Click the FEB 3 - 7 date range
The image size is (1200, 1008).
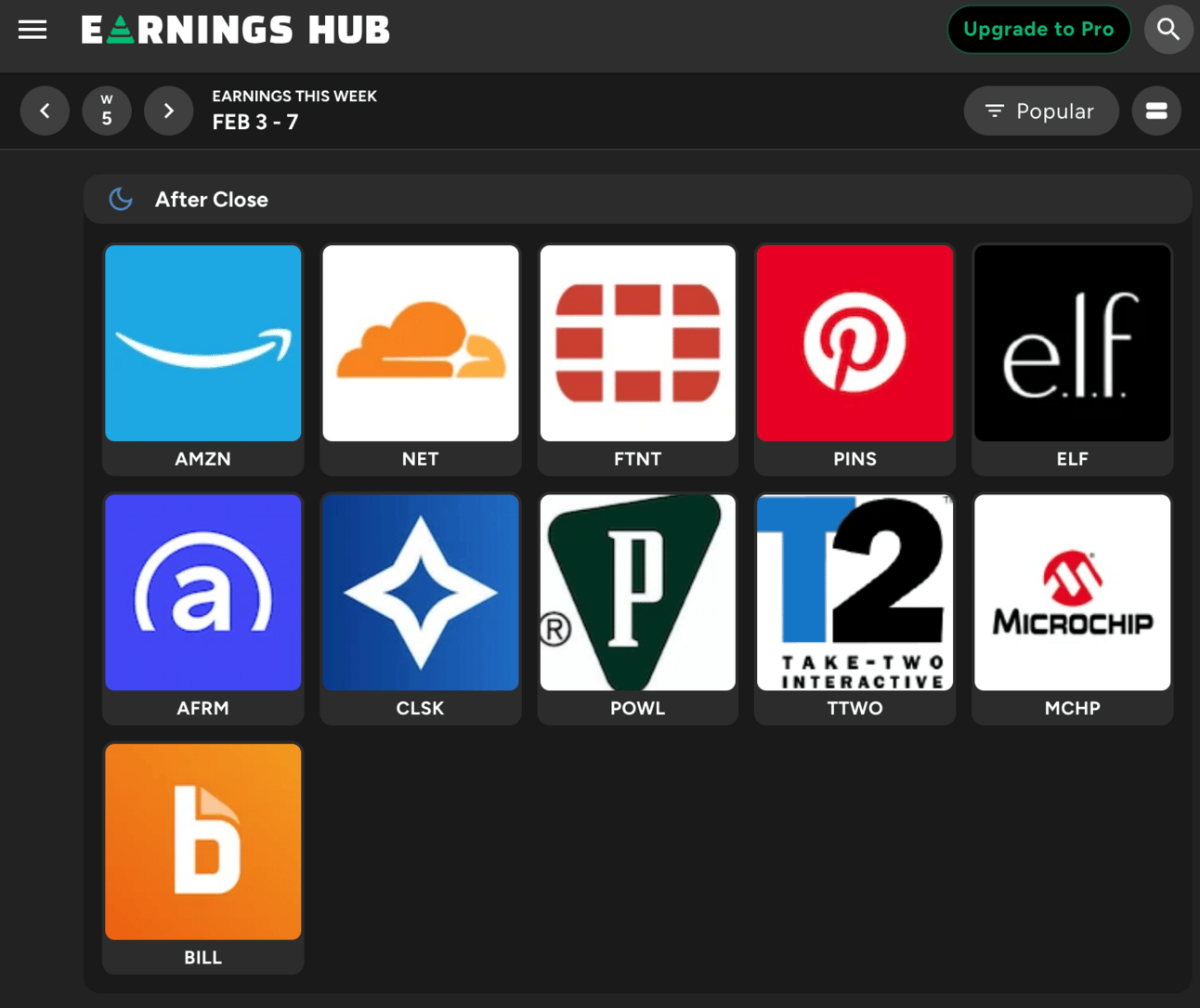click(x=255, y=123)
